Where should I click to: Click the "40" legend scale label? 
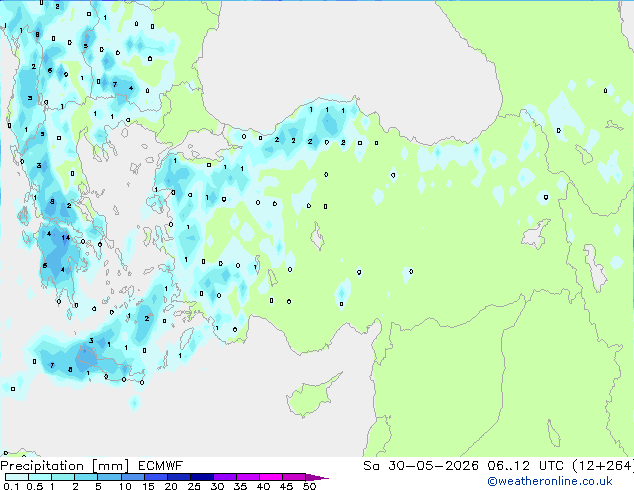(x=264, y=486)
